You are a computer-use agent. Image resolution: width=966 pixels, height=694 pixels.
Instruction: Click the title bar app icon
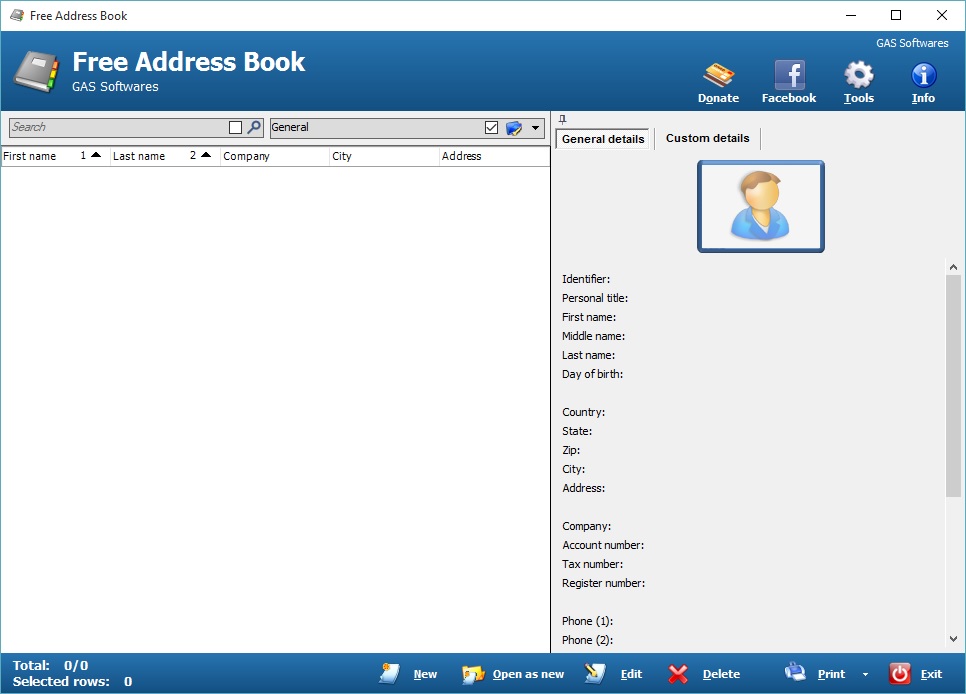[17, 15]
